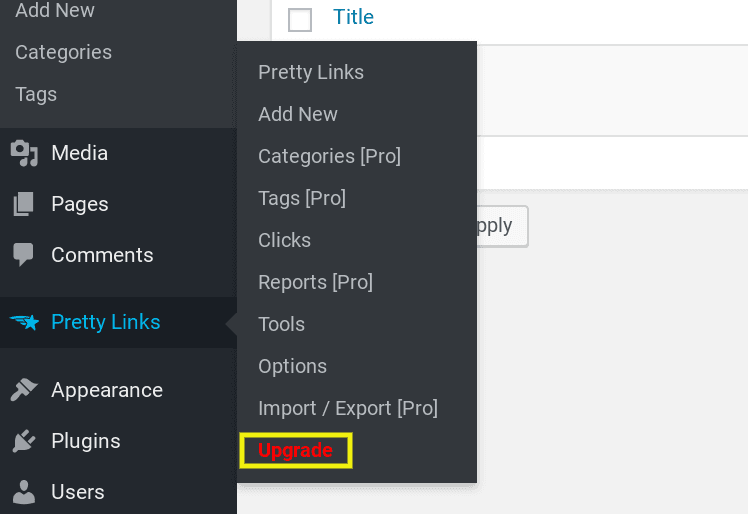Click the Appearance paintbrush icon
This screenshot has width=748, height=514.
tap(24, 390)
